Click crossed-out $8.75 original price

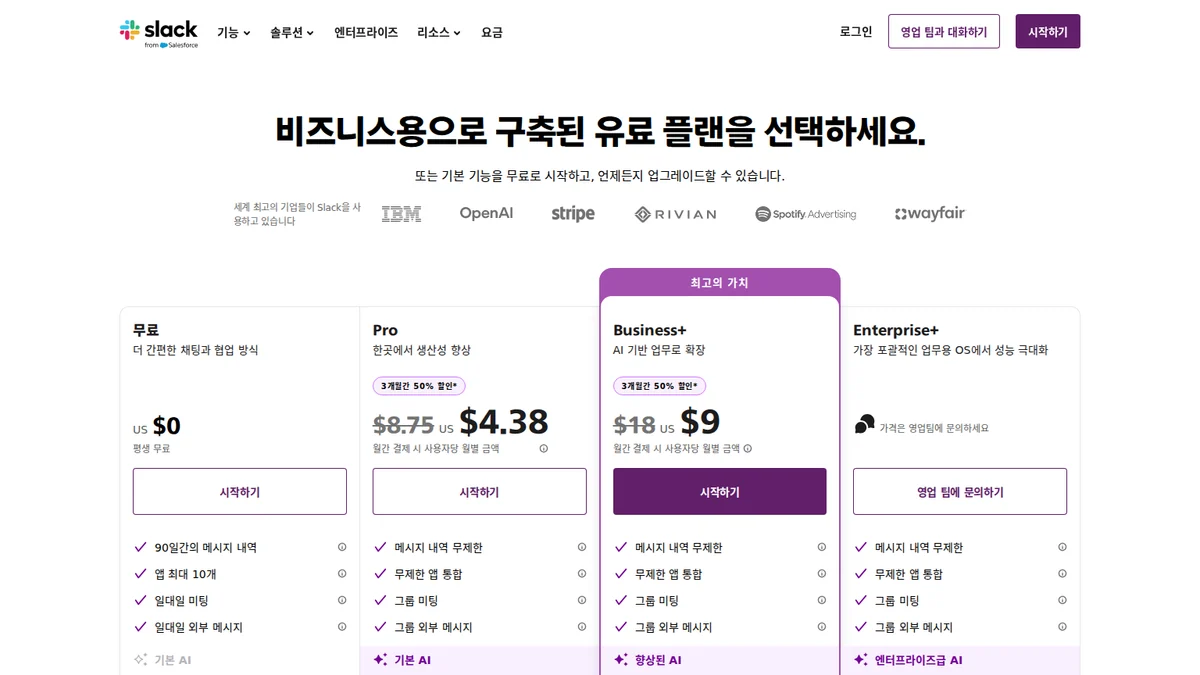403,425
